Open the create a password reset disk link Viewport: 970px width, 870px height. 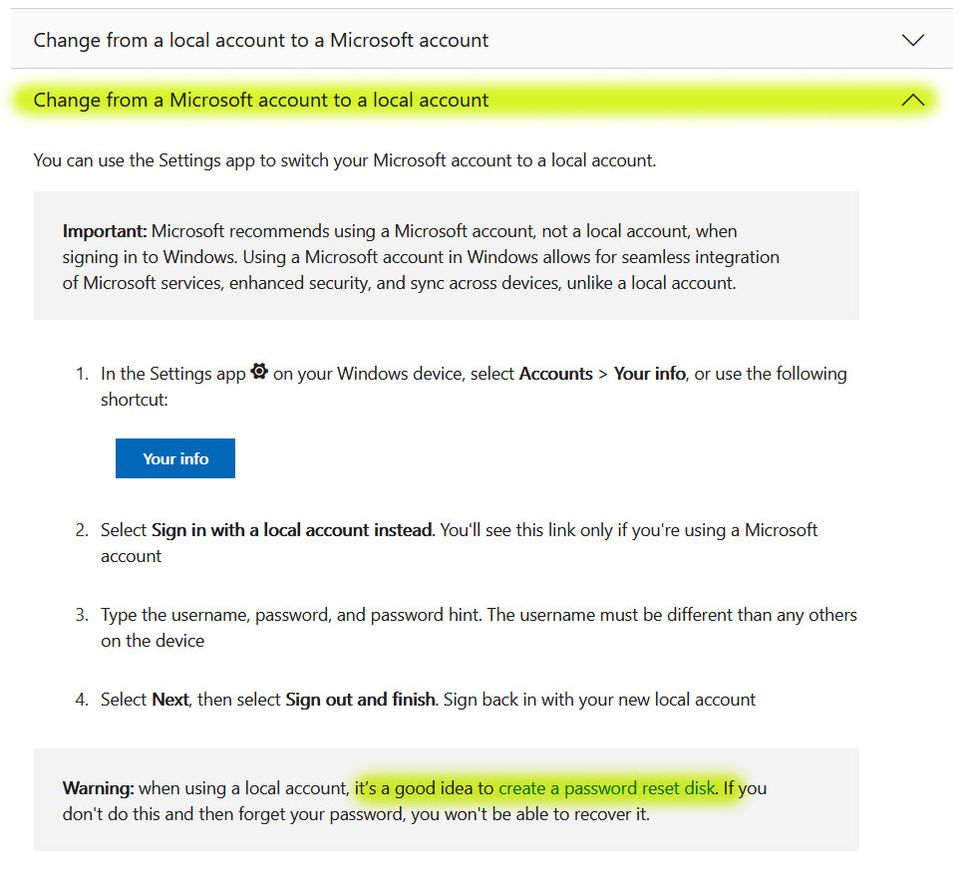pyautogui.click(x=612, y=788)
